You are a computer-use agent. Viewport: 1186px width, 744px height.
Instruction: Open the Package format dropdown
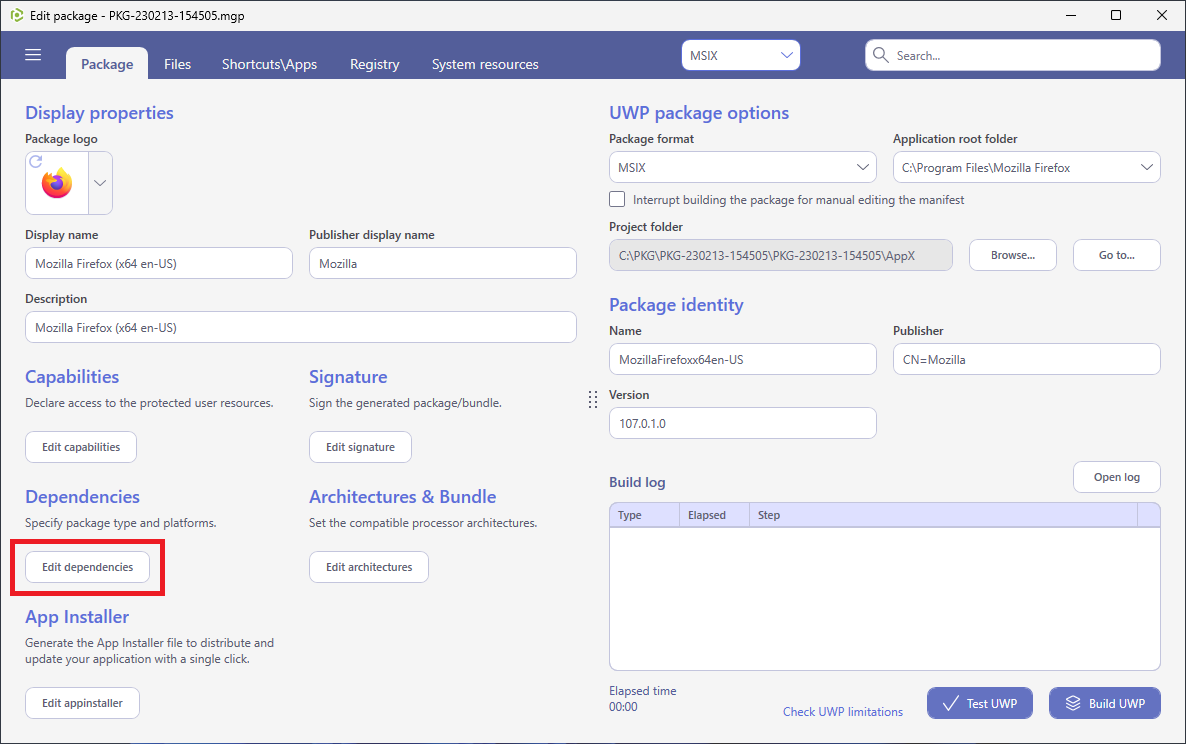click(x=743, y=167)
